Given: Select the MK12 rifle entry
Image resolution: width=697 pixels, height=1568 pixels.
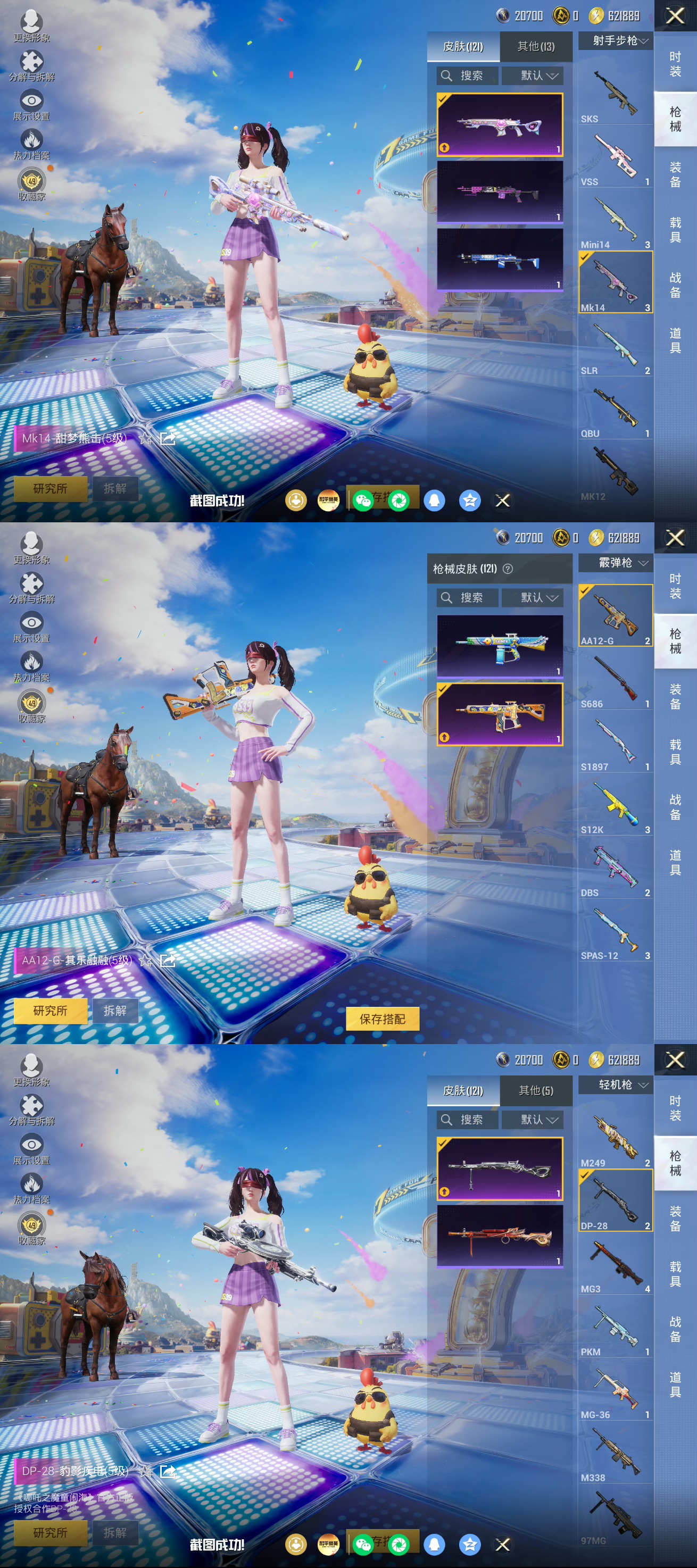Looking at the screenshot, I should point(616,472).
